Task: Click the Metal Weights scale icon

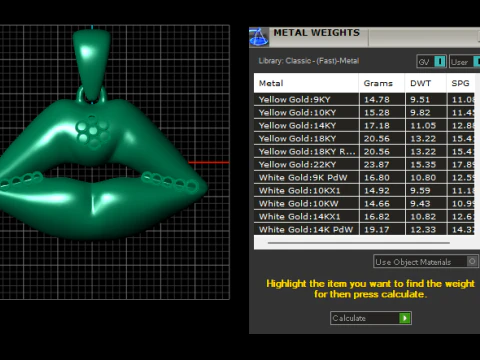Action: point(259,37)
